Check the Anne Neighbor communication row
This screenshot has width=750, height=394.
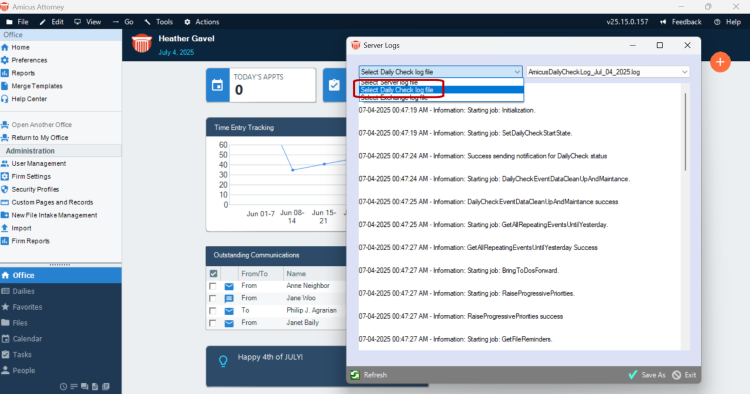[213, 286]
